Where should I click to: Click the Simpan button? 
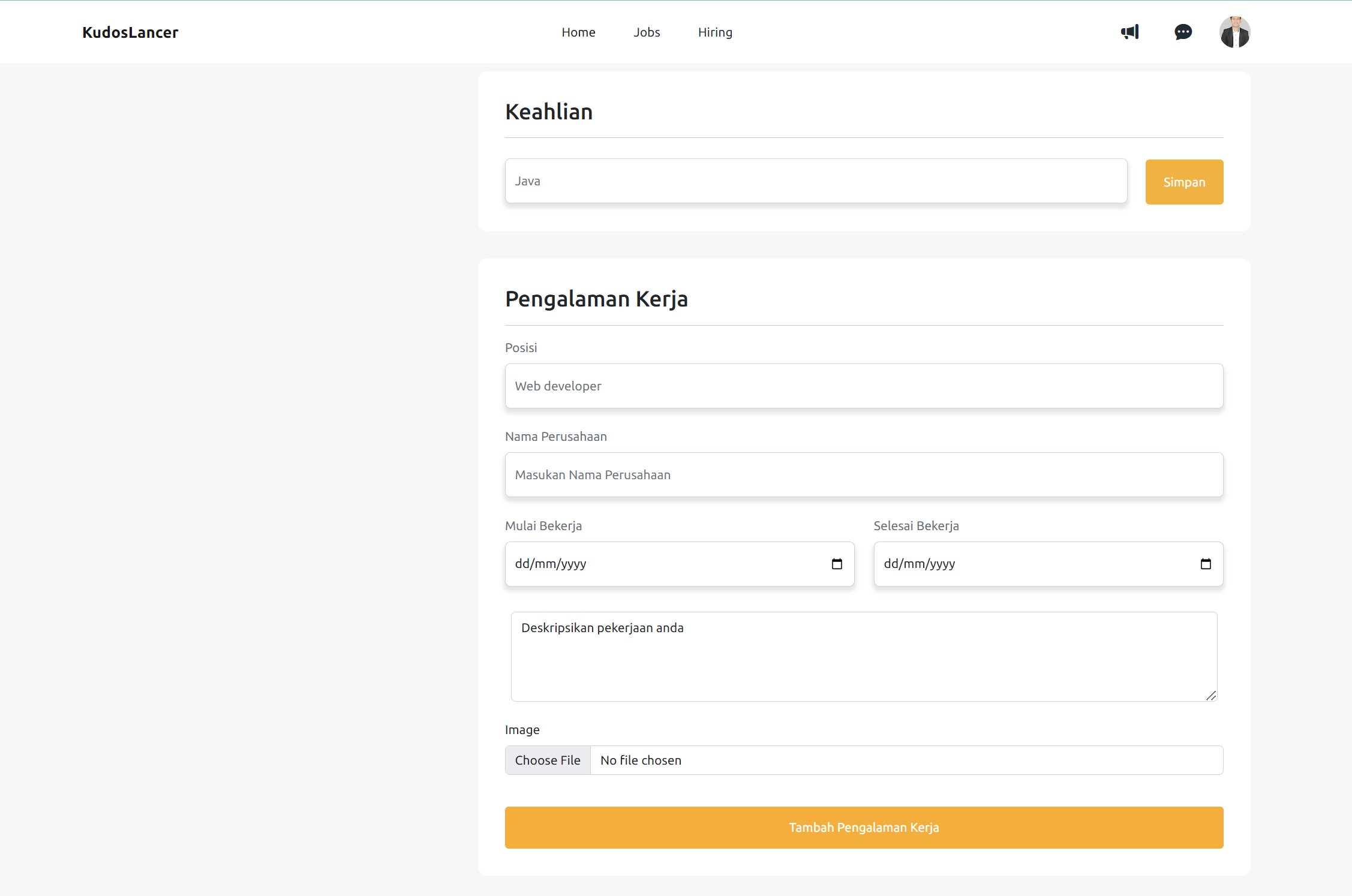(1184, 182)
